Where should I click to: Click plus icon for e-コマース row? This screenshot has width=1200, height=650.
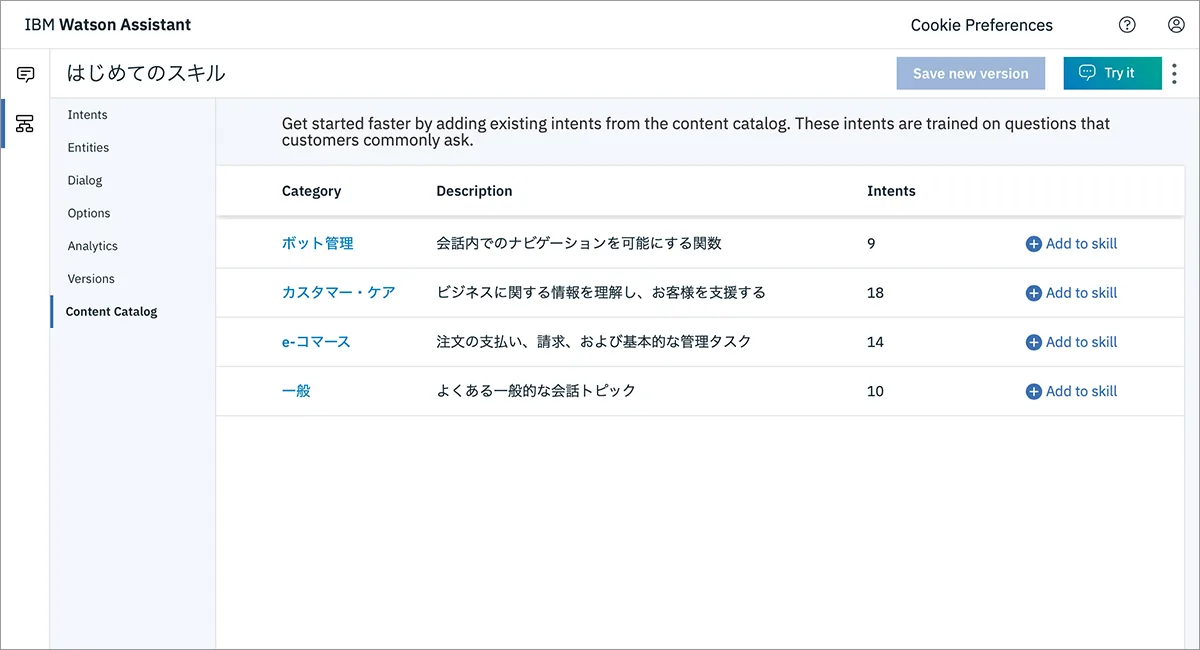point(1033,342)
